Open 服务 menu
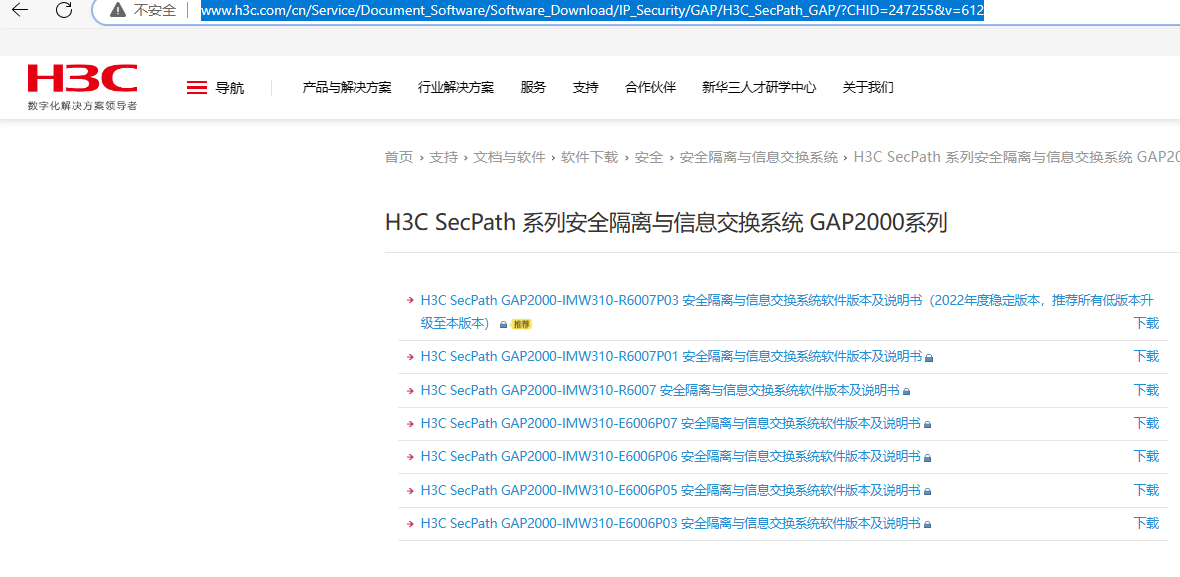 pyautogui.click(x=533, y=87)
